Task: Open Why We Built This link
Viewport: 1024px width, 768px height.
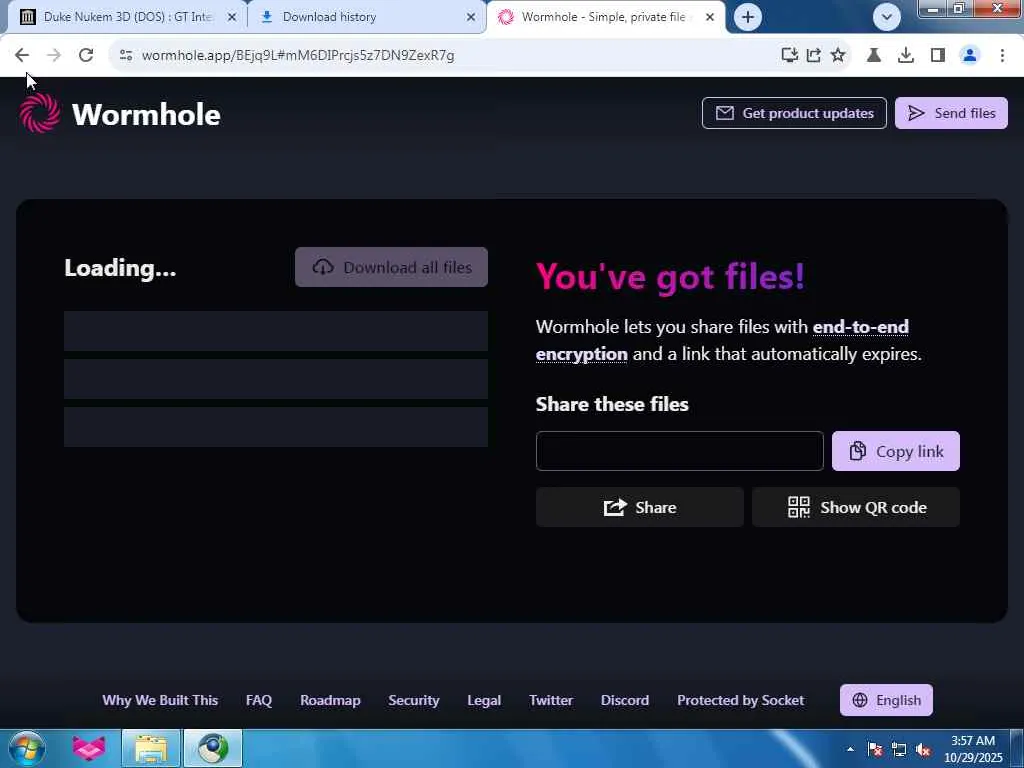Action: (x=160, y=700)
